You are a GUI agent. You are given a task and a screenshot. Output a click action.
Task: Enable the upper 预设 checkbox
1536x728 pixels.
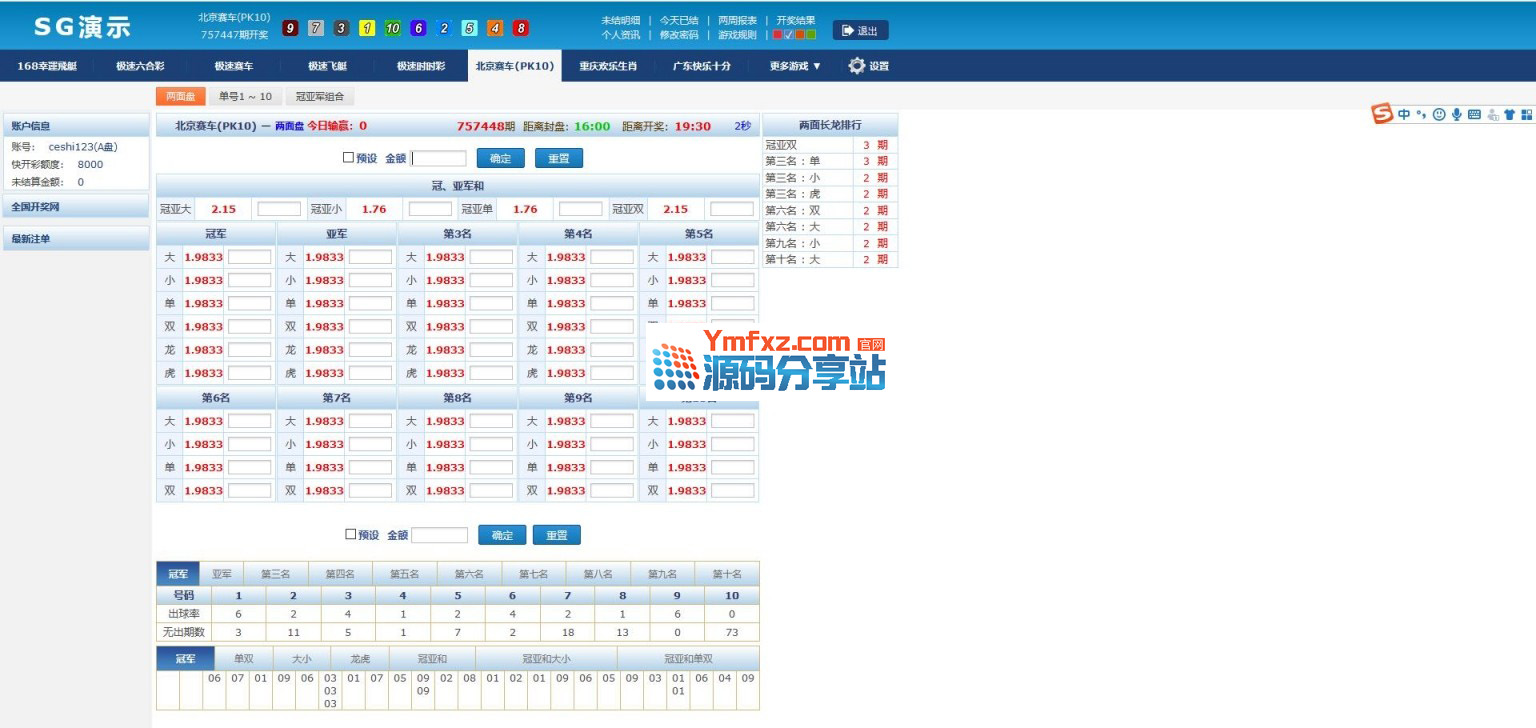tap(348, 157)
